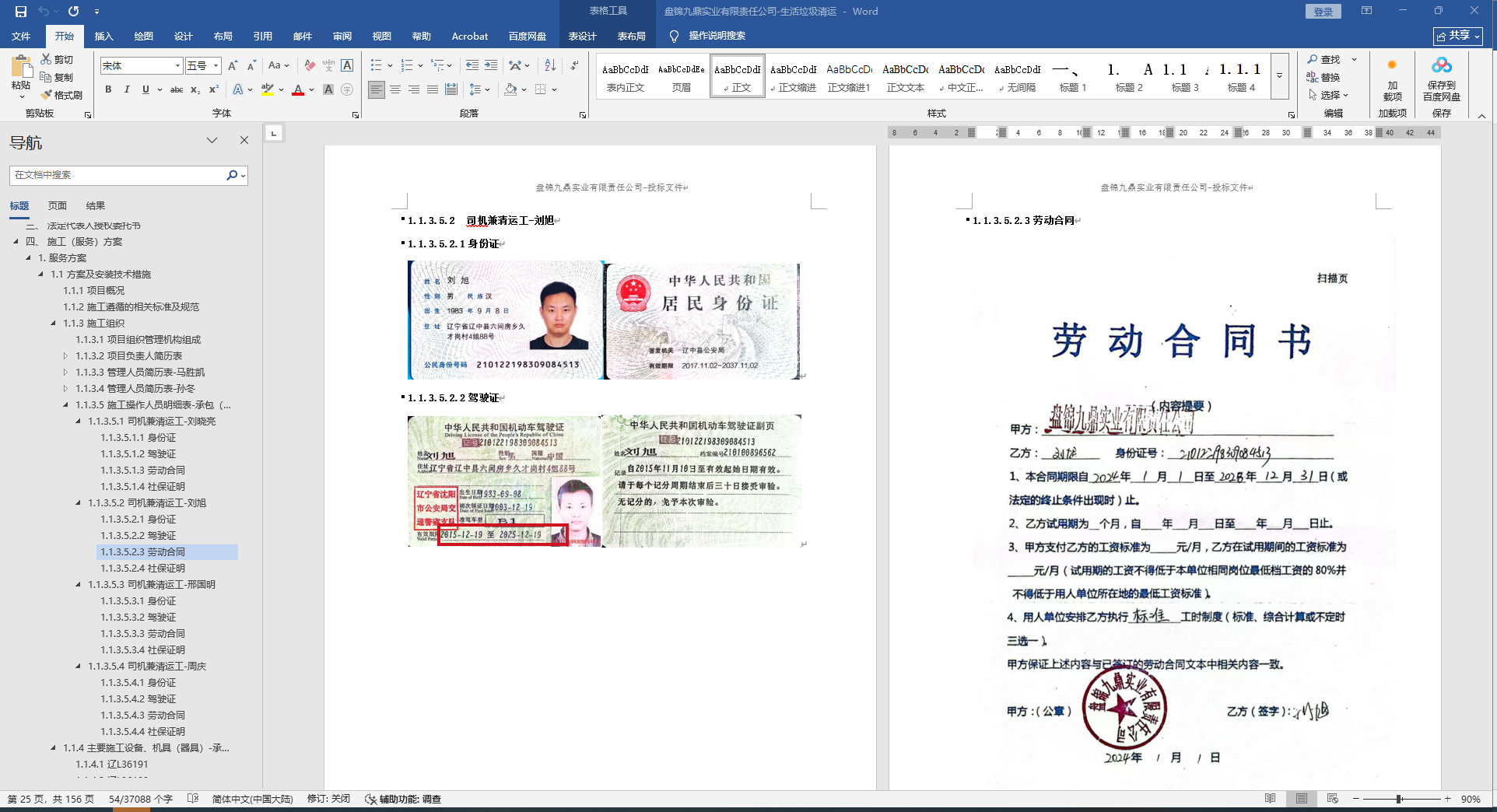Expand 1.1.3.2 项目负责人简历表 node
The height and width of the screenshot is (812, 1497).
[x=65, y=356]
